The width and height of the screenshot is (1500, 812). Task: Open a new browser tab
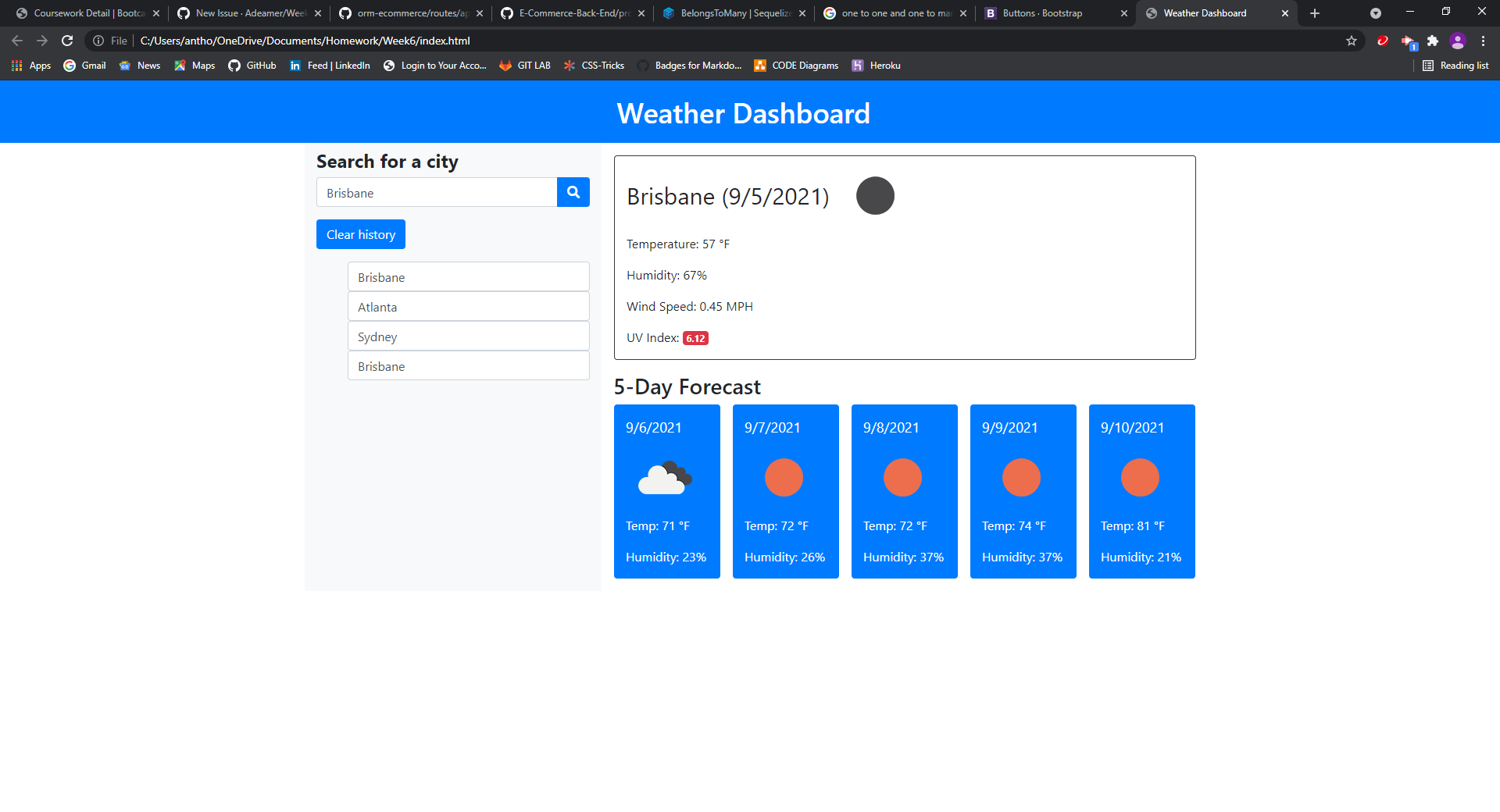(x=1315, y=13)
